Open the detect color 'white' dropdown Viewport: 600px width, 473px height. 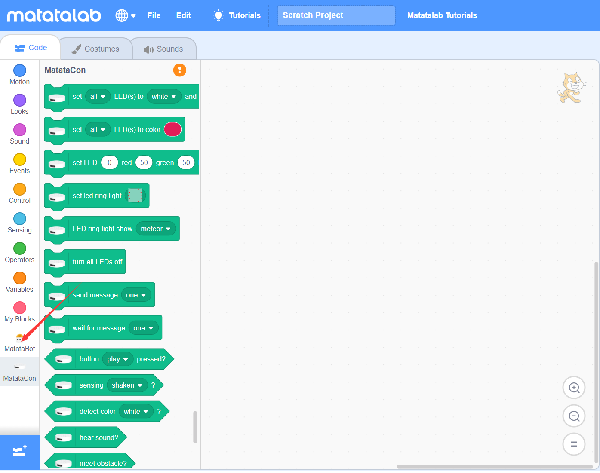coord(136,411)
